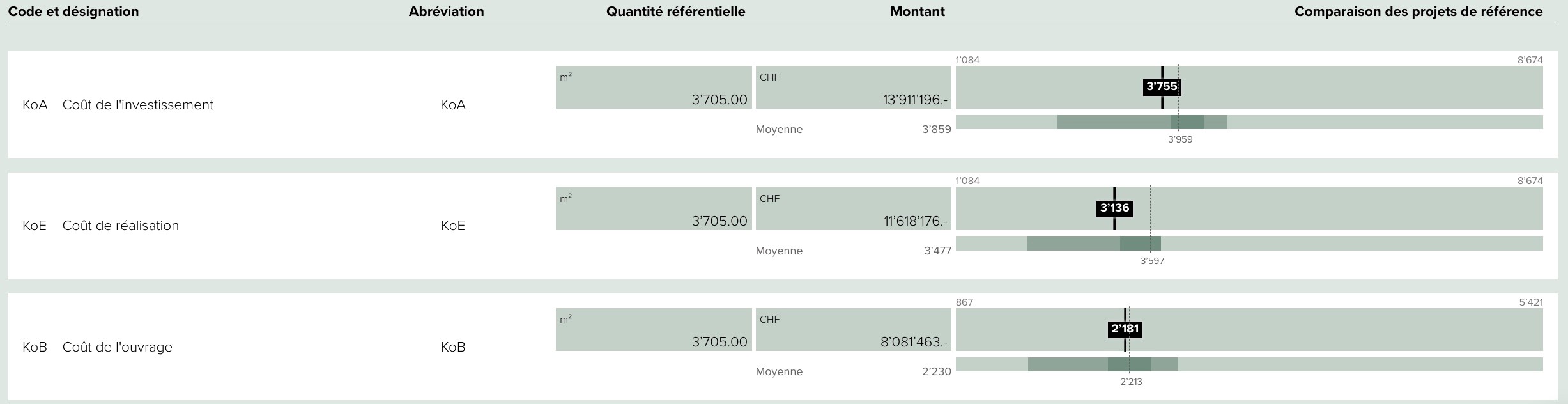Click the "Abréviation" column header
Screen dimensions: 1568x404
pos(446,12)
